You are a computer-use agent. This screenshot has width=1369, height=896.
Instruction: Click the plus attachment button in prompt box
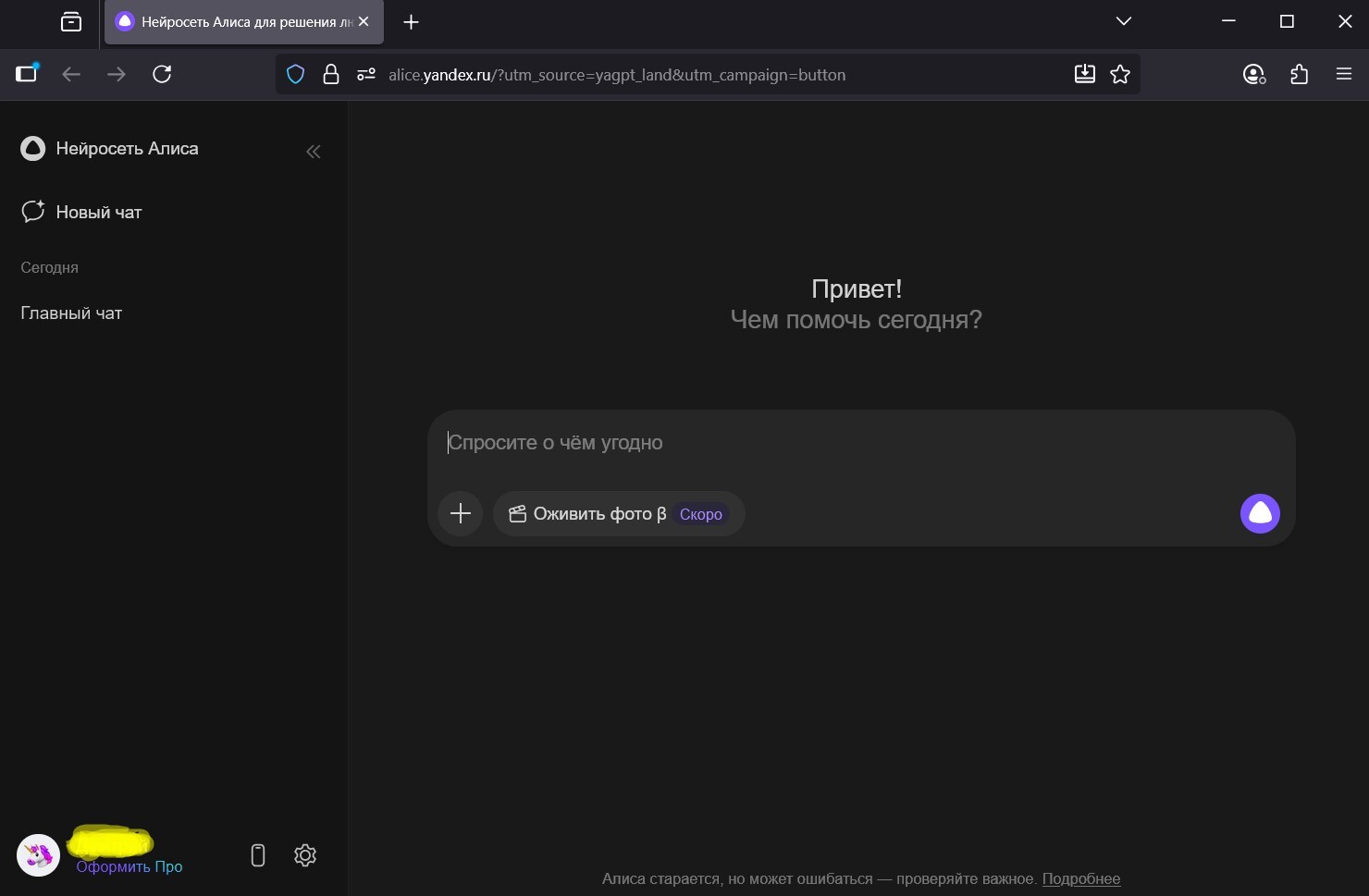coord(461,514)
